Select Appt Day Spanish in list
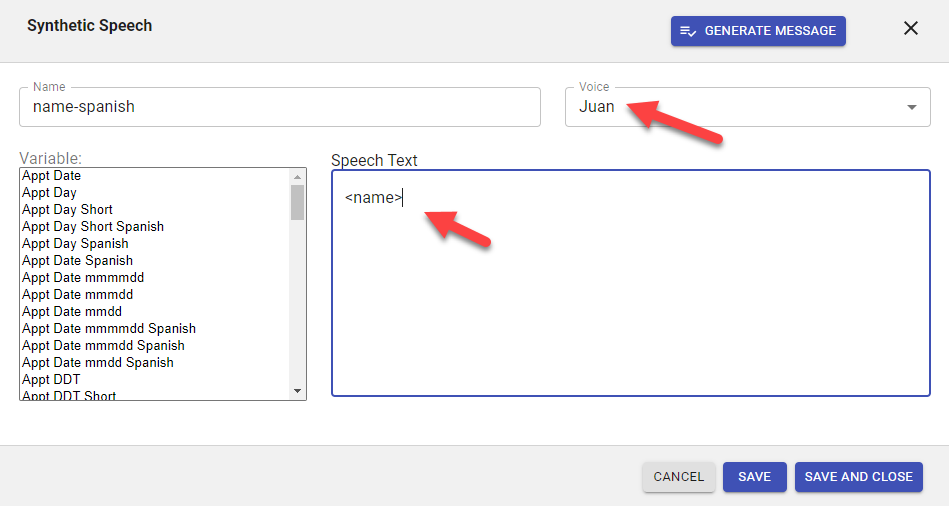This screenshot has width=949, height=506. [x=75, y=244]
